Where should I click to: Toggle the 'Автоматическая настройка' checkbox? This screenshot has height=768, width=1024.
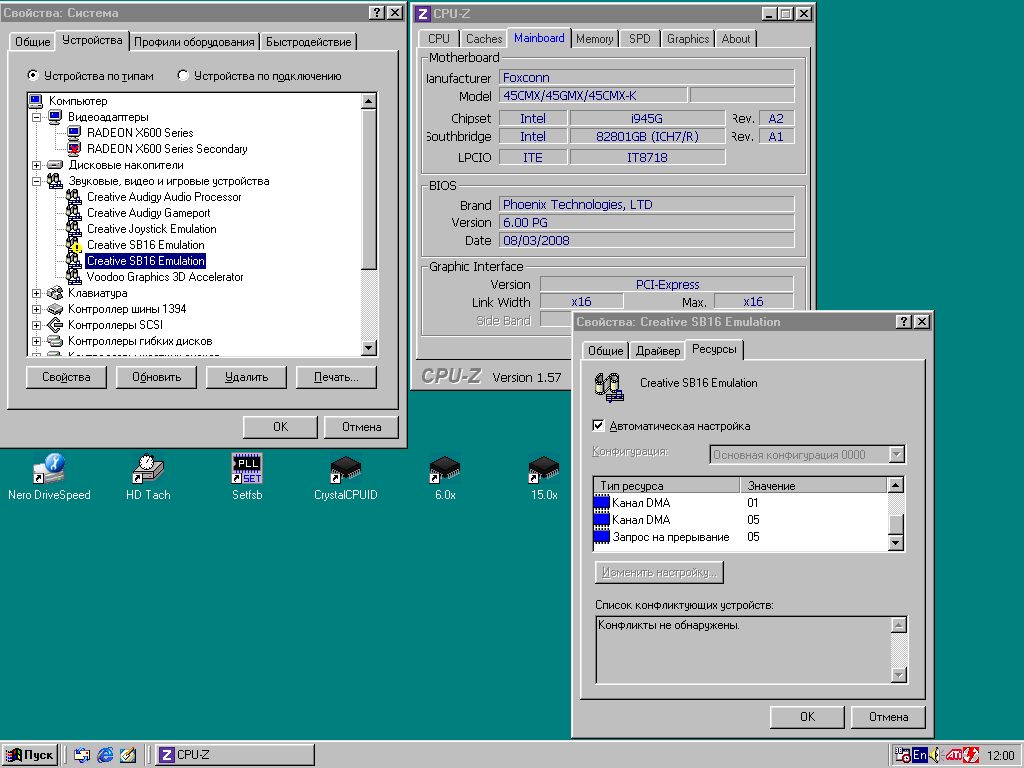599,426
